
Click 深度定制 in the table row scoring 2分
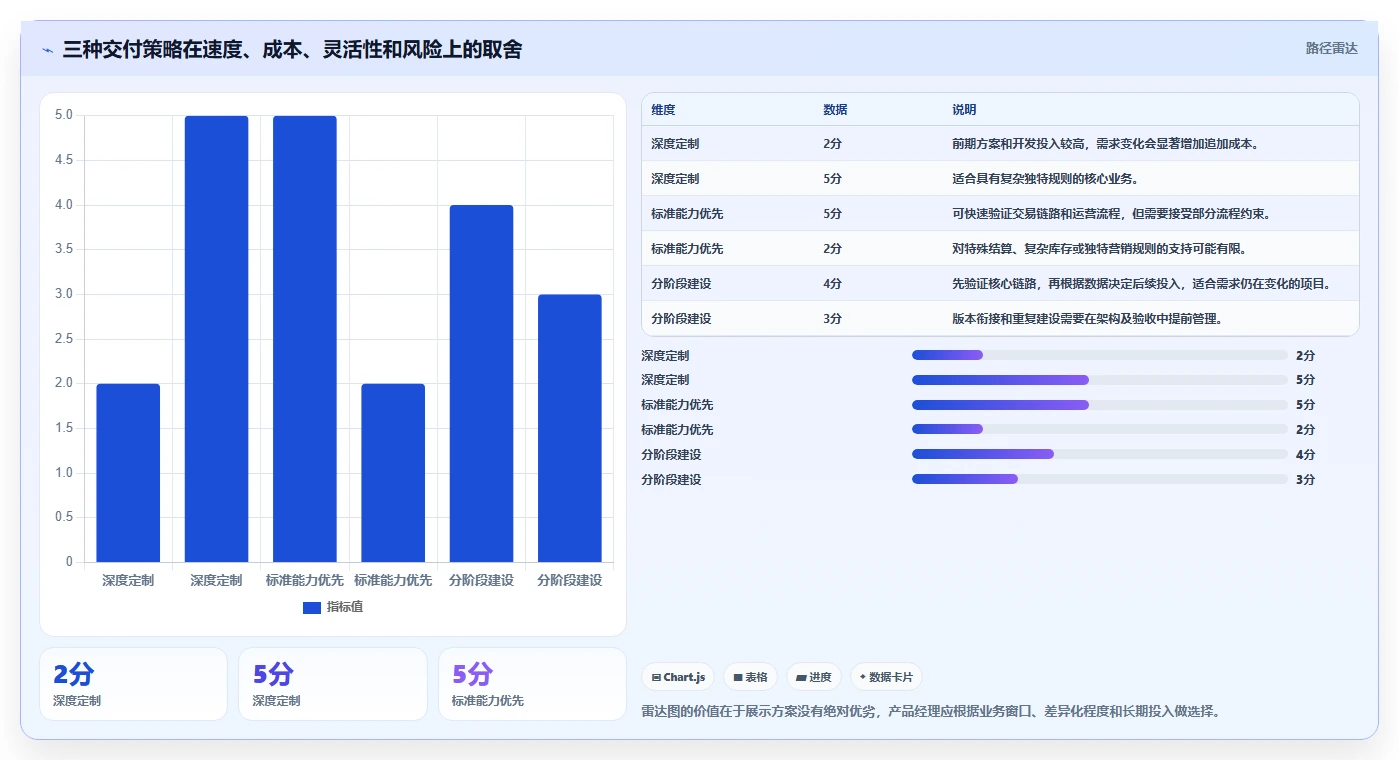675,144
